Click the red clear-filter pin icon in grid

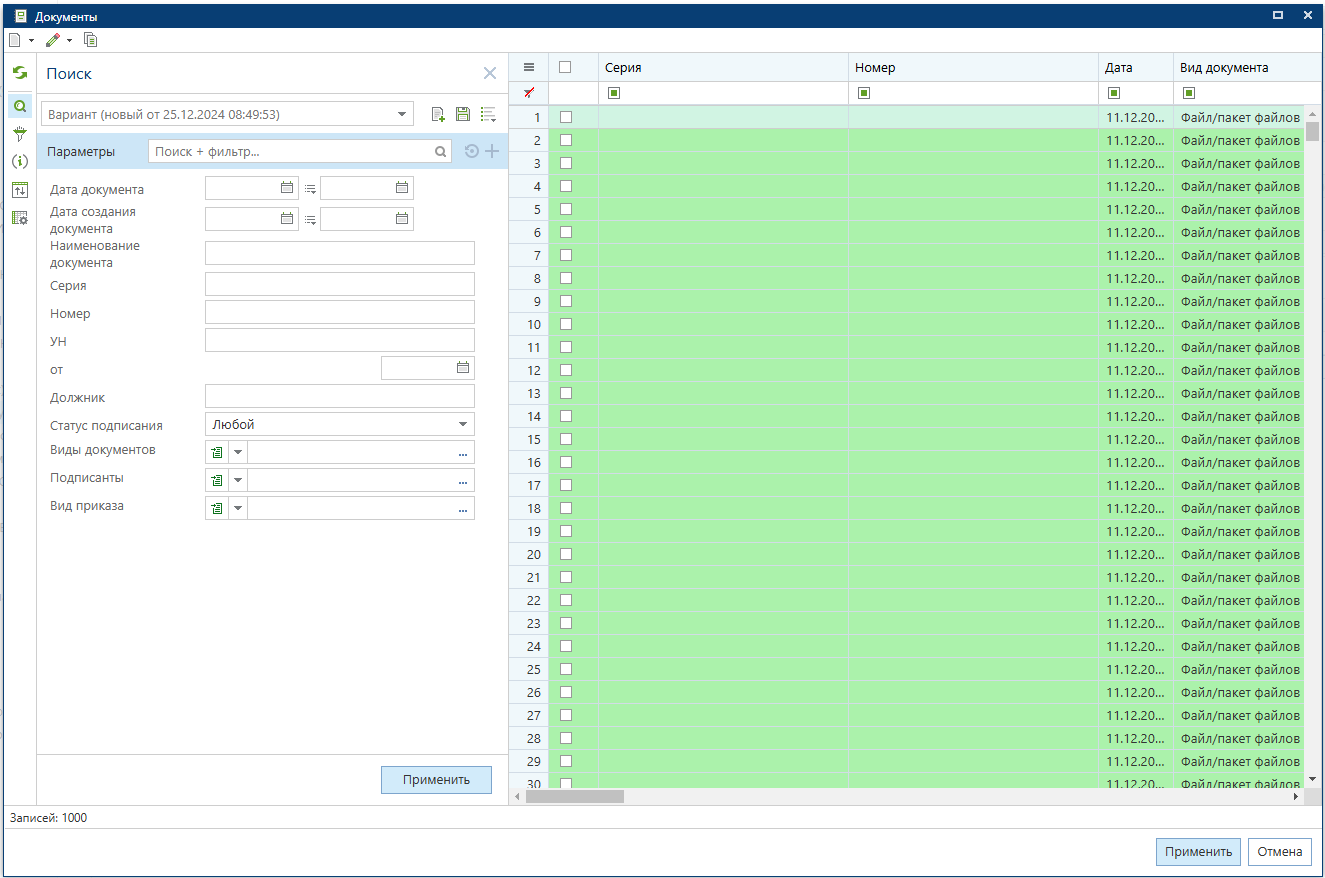529,93
